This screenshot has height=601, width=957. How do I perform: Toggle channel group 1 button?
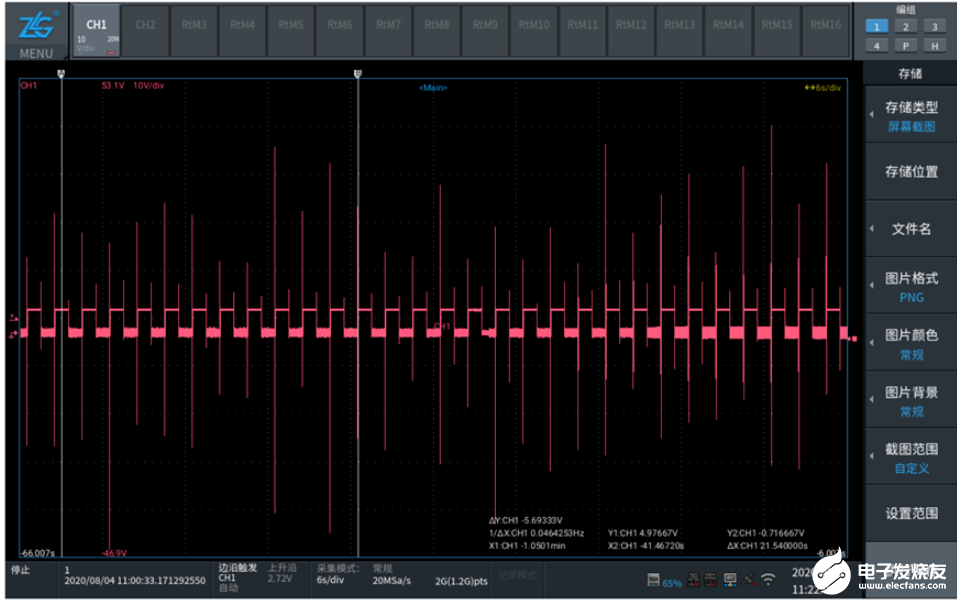click(876, 26)
